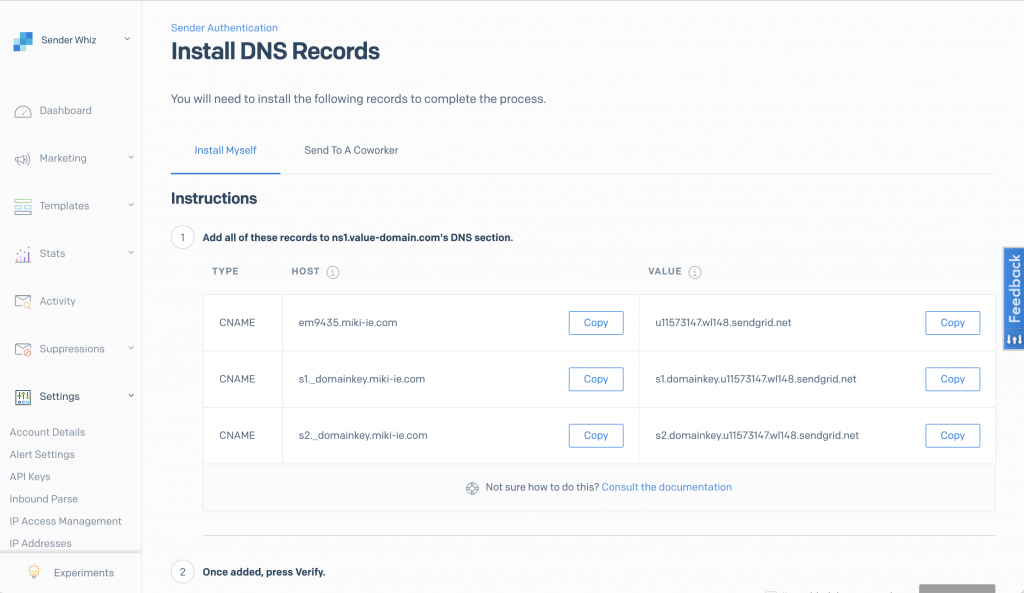Click the Marketing megaphone icon
The width and height of the screenshot is (1024, 593).
(x=23, y=159)
